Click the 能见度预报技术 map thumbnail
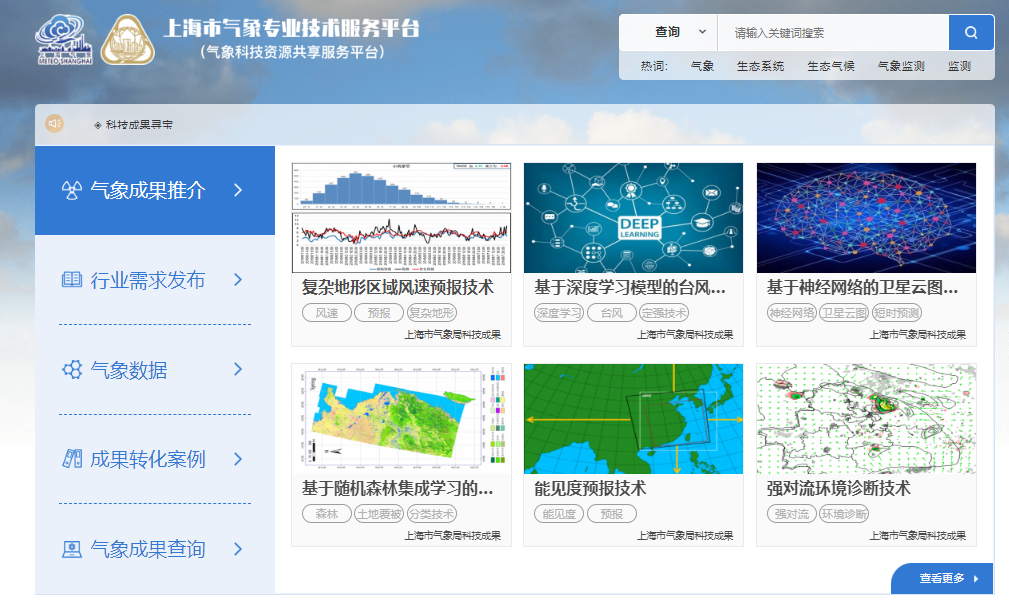Image resolution: width=1009 pixels, height=606 pixels. 632,419
